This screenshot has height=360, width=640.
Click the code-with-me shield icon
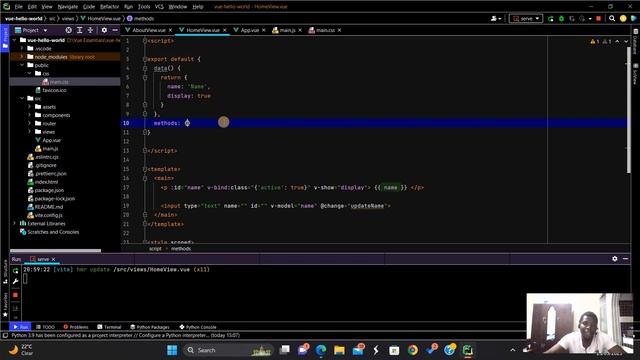coord(633,19)
